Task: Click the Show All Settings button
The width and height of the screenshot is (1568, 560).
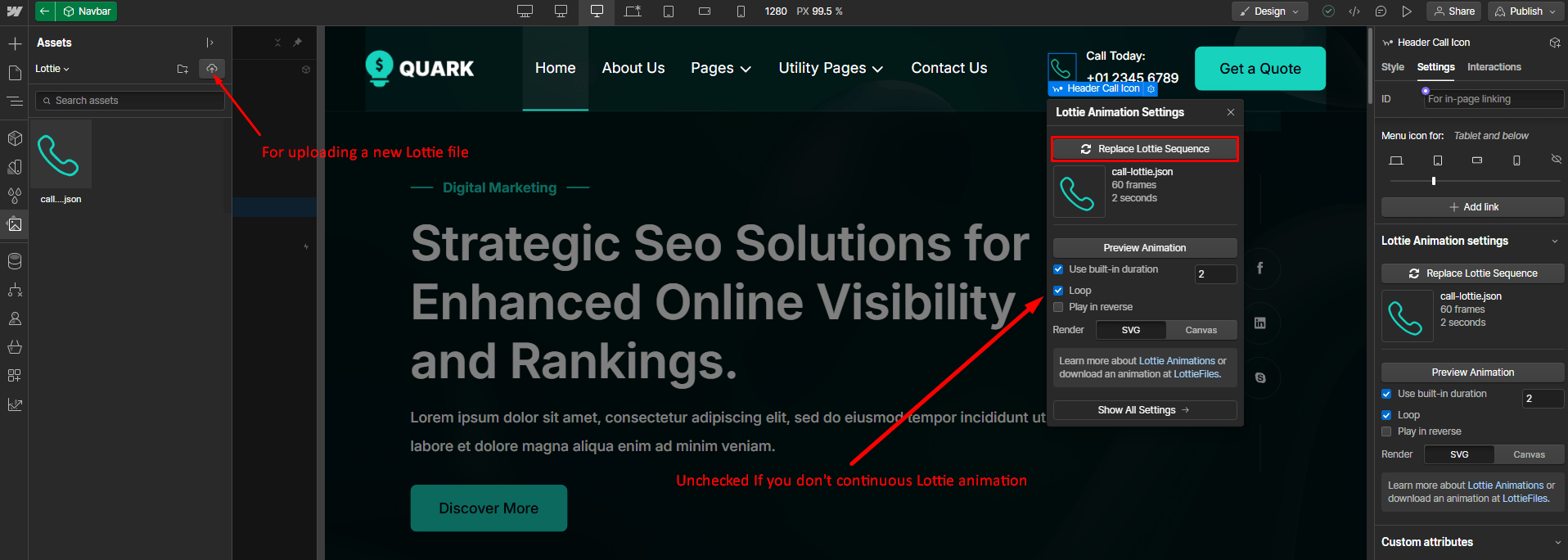Action: (x=1144, y=410)
